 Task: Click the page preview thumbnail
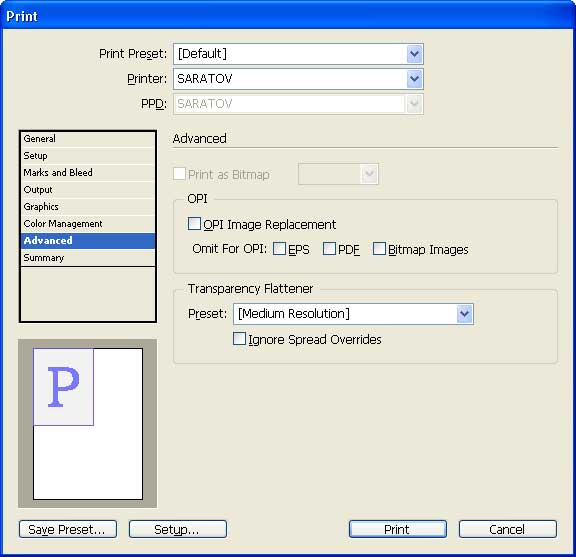pos(88,424)
